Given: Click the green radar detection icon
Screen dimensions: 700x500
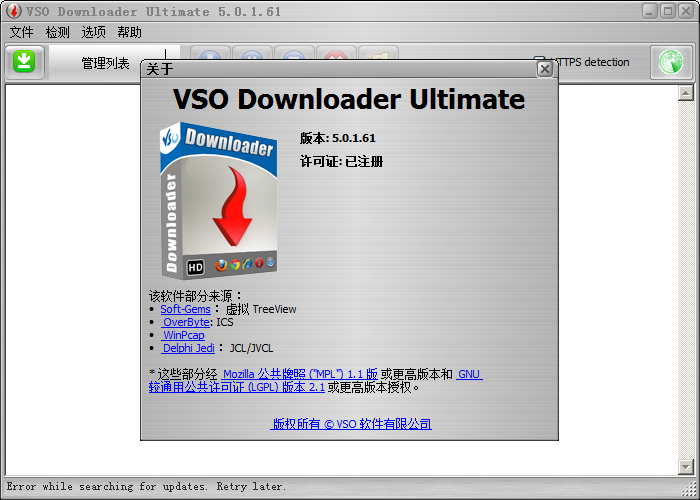Looking at the screenshot, I should tap(671, 62).
